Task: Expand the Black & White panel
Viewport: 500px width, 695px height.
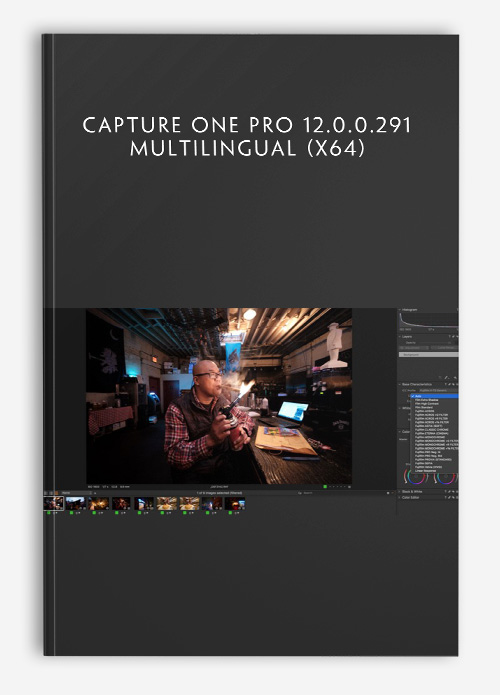Action: [399, 492]
